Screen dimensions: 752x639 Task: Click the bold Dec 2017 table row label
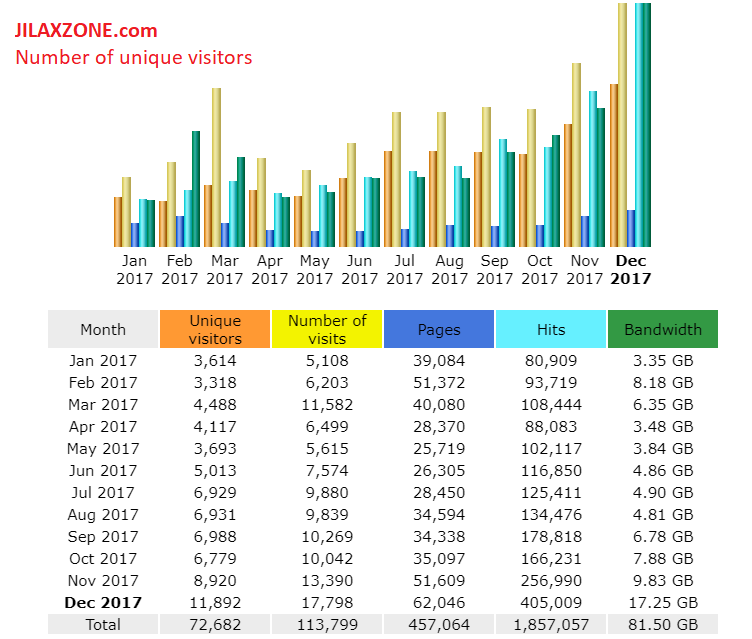(103, 603)
